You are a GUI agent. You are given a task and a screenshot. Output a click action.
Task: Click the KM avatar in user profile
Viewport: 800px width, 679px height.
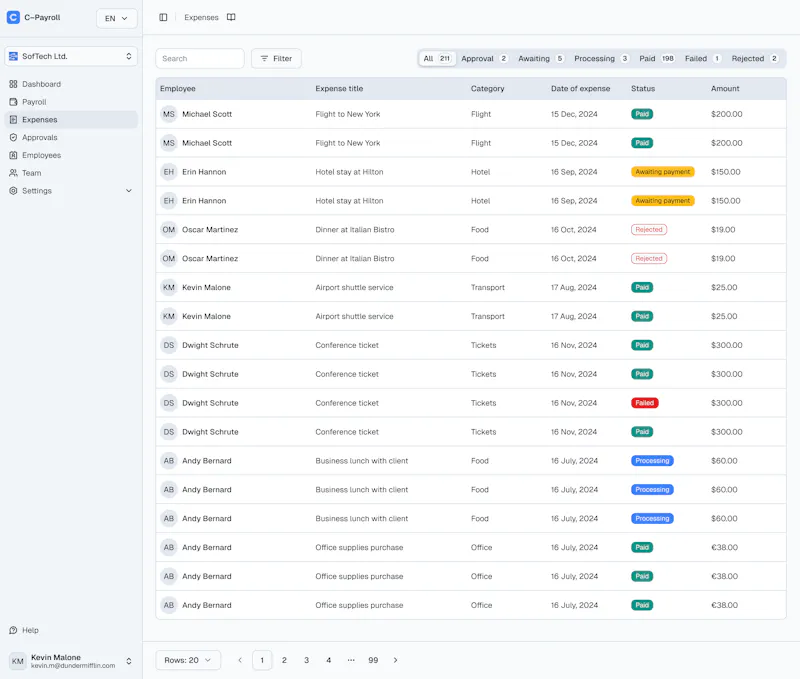[18, 661]
